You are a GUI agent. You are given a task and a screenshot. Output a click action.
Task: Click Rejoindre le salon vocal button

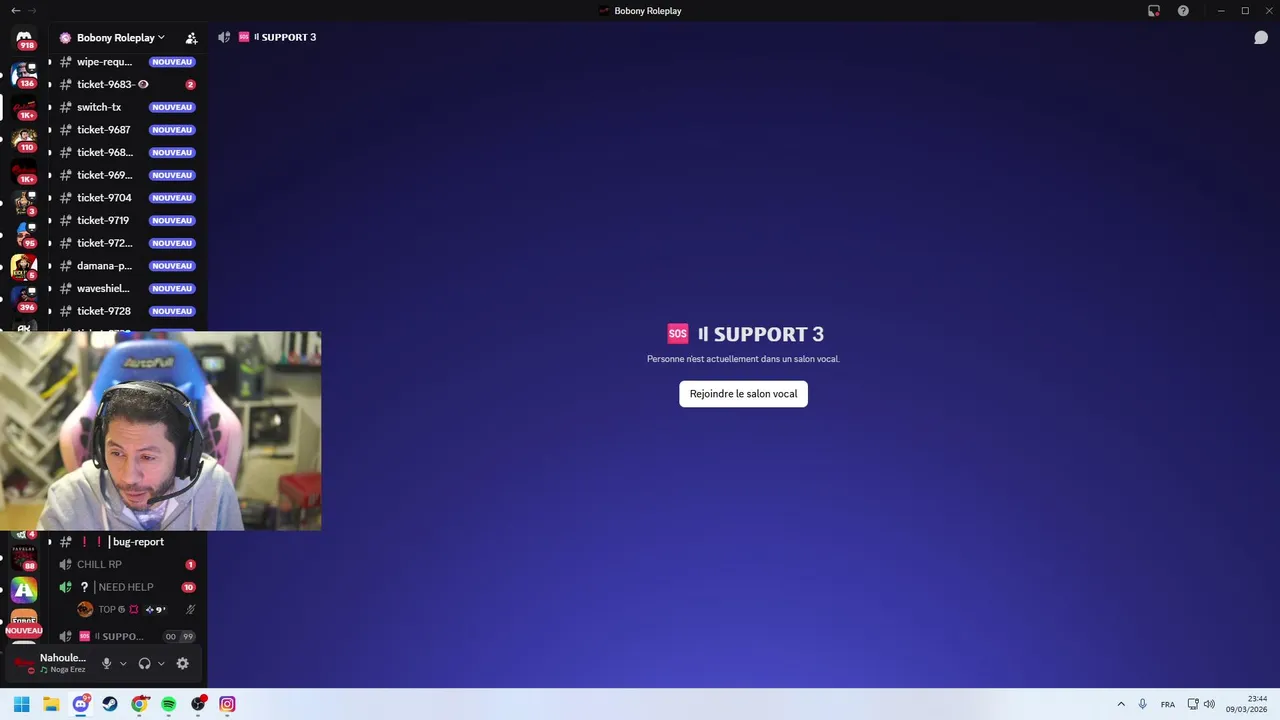pyautogui.click(x=743, y=394)
